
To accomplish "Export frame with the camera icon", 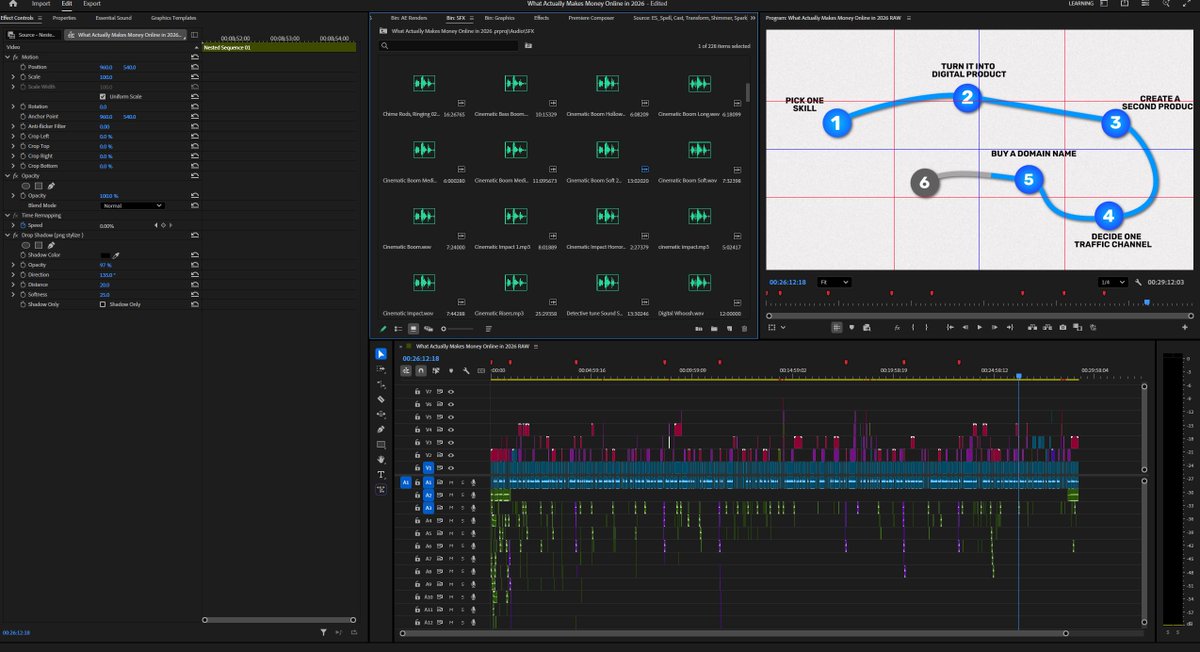I will pyautogui.click(x=1062, y=327).
